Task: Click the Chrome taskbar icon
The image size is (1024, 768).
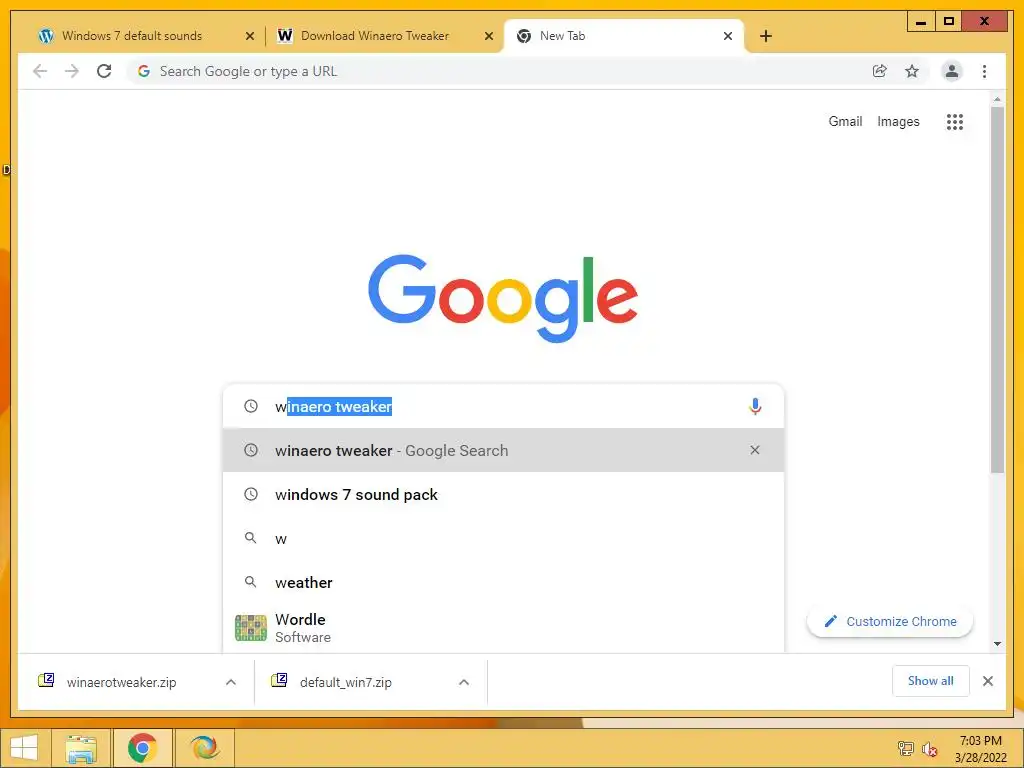Action: point(142,748)
